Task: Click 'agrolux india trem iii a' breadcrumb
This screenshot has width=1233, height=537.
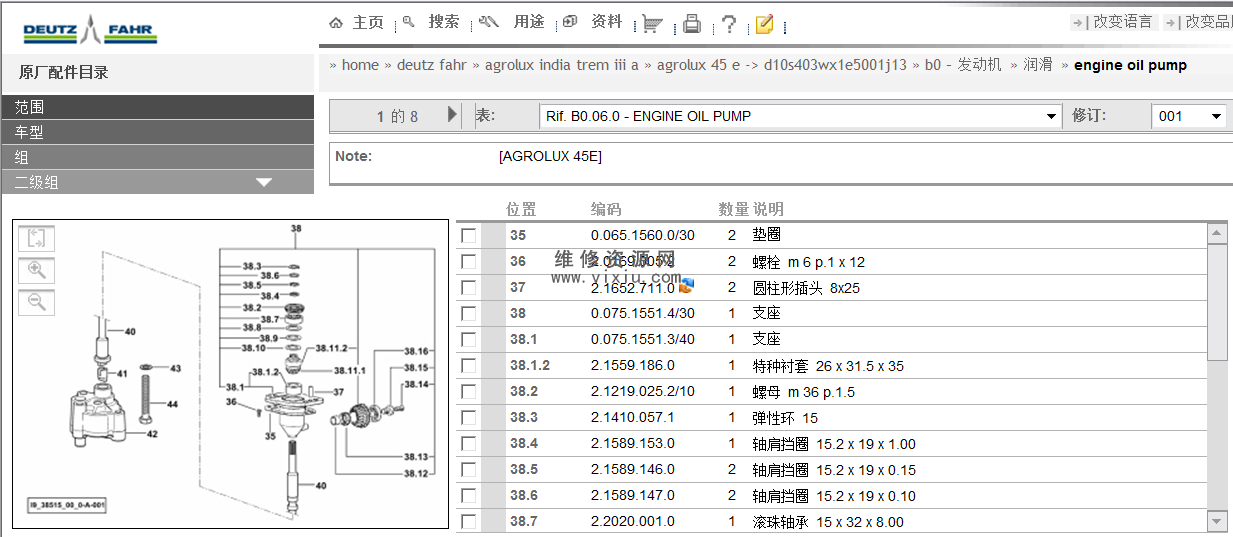Action: pyautogui.click(x=562, y=65)
